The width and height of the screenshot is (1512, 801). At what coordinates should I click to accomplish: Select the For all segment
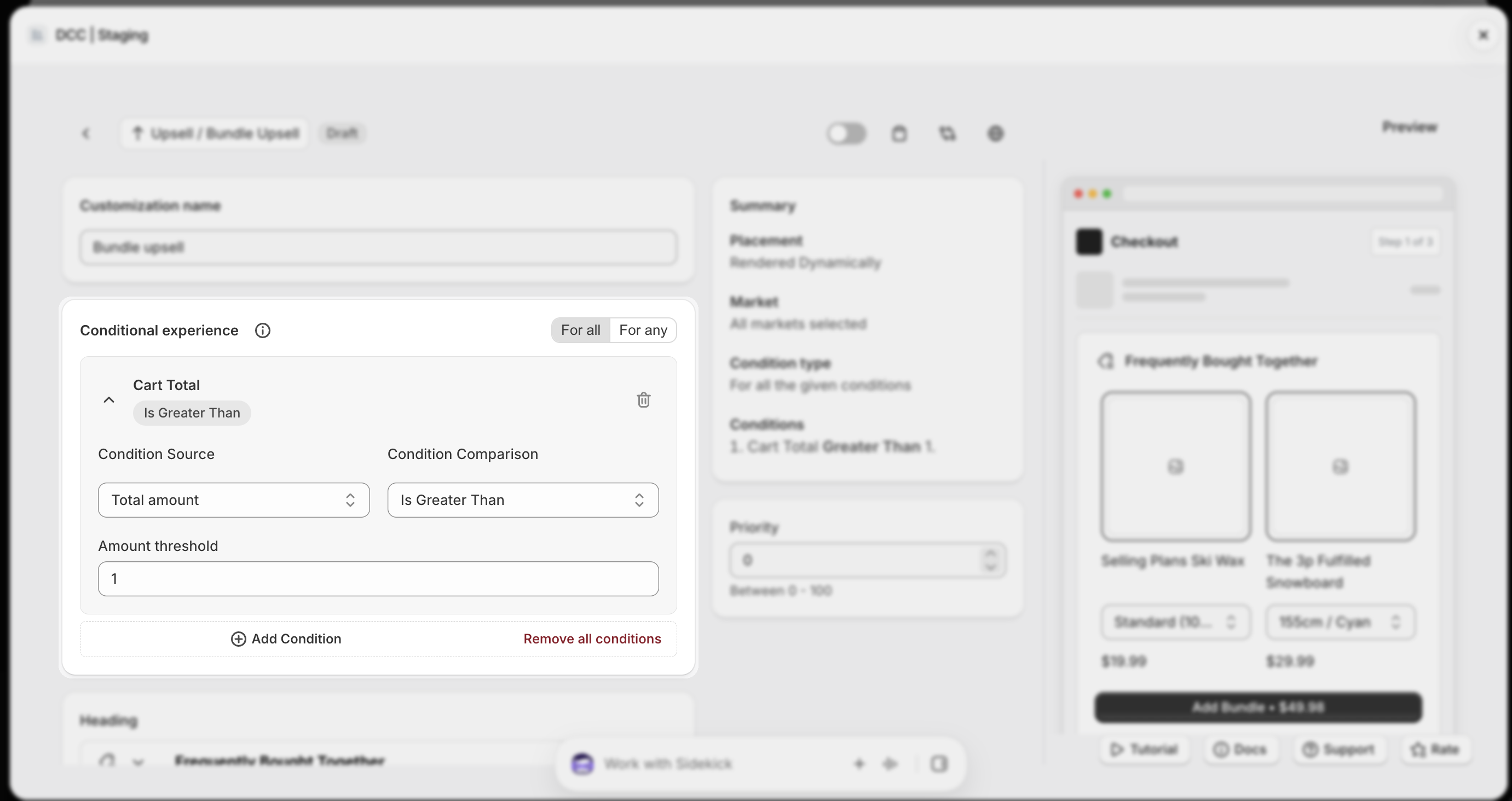click(x=580, y=330)
